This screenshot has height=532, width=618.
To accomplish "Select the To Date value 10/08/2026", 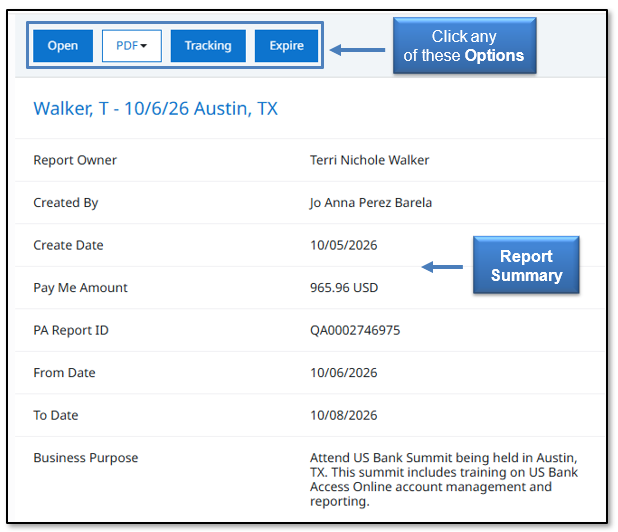I will coord(344,415).
